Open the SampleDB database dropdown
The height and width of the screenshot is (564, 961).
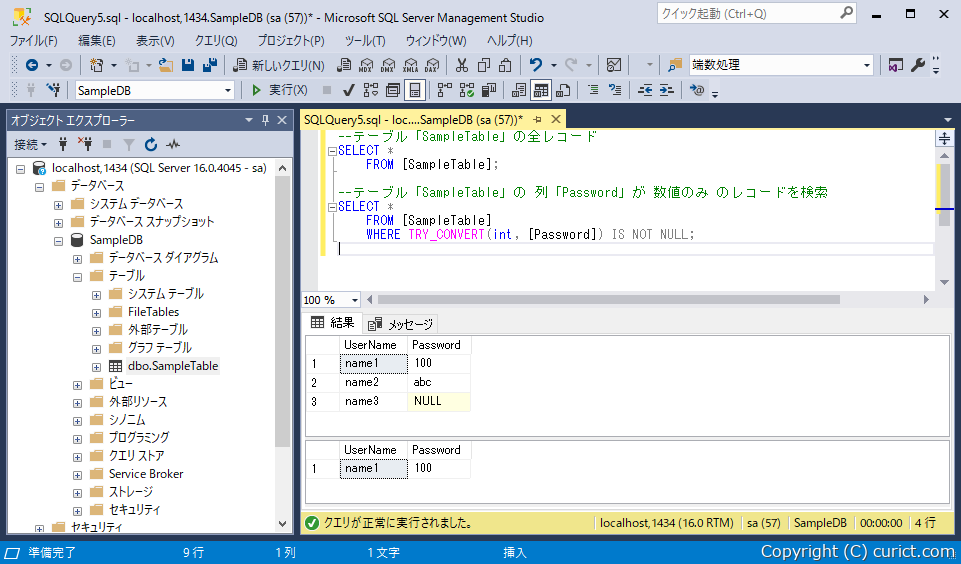tap(228, 91)
